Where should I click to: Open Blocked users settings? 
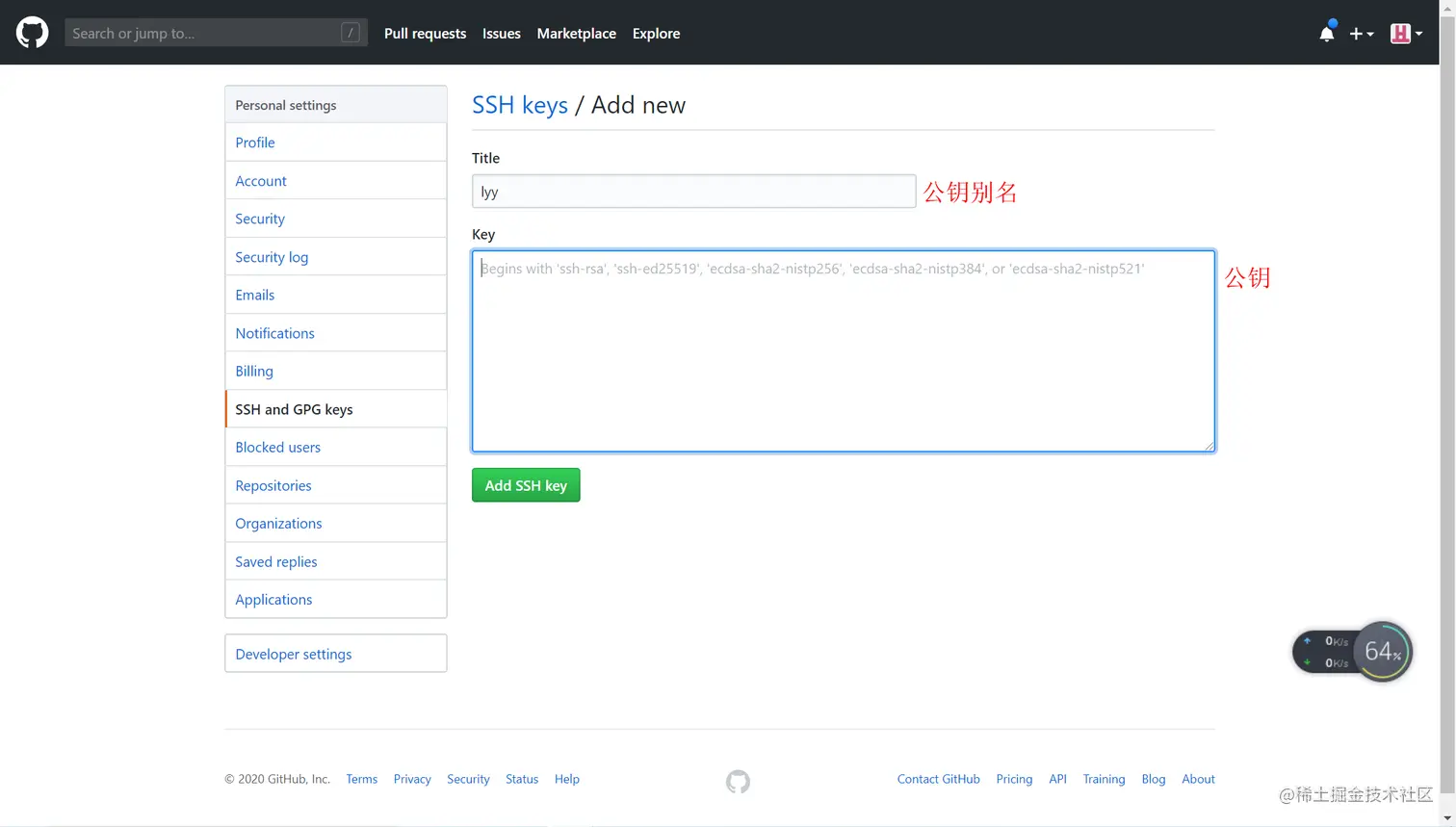(x=335, y=447)
